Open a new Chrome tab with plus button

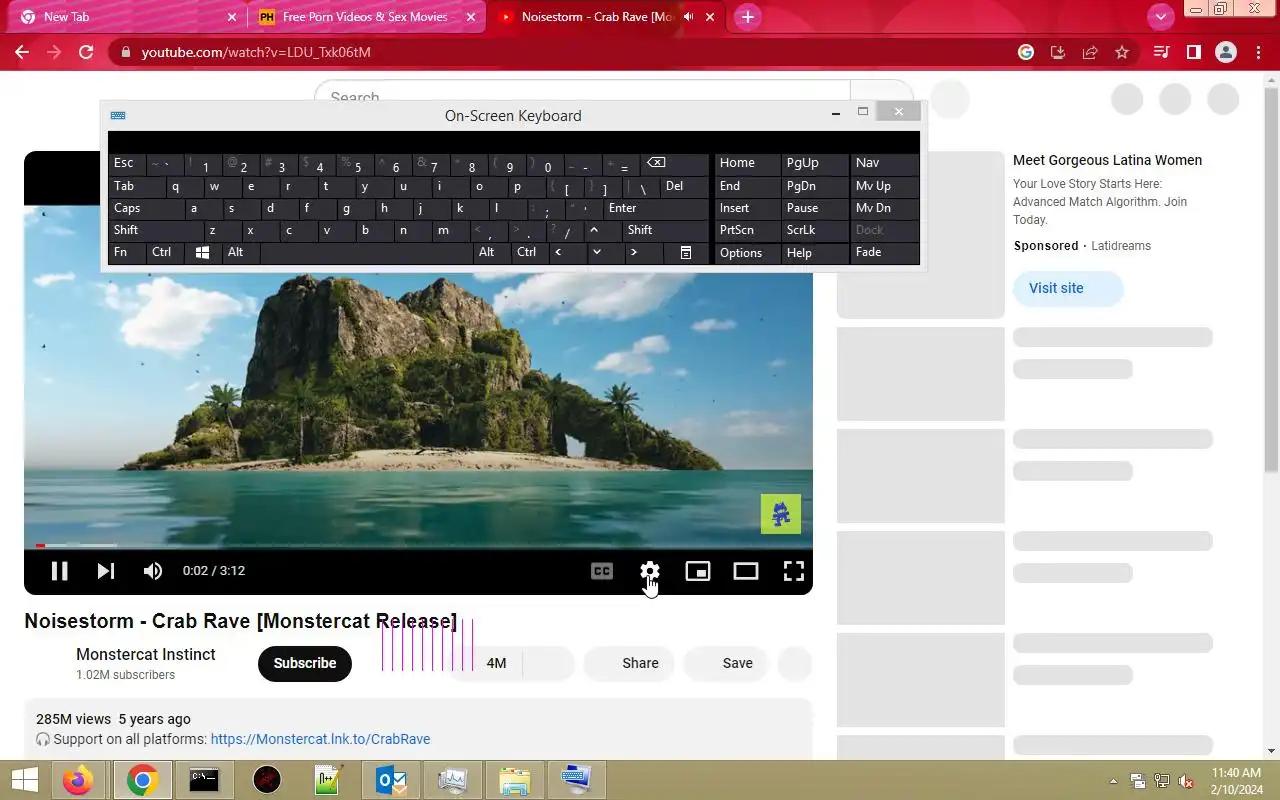click(747, 17)
